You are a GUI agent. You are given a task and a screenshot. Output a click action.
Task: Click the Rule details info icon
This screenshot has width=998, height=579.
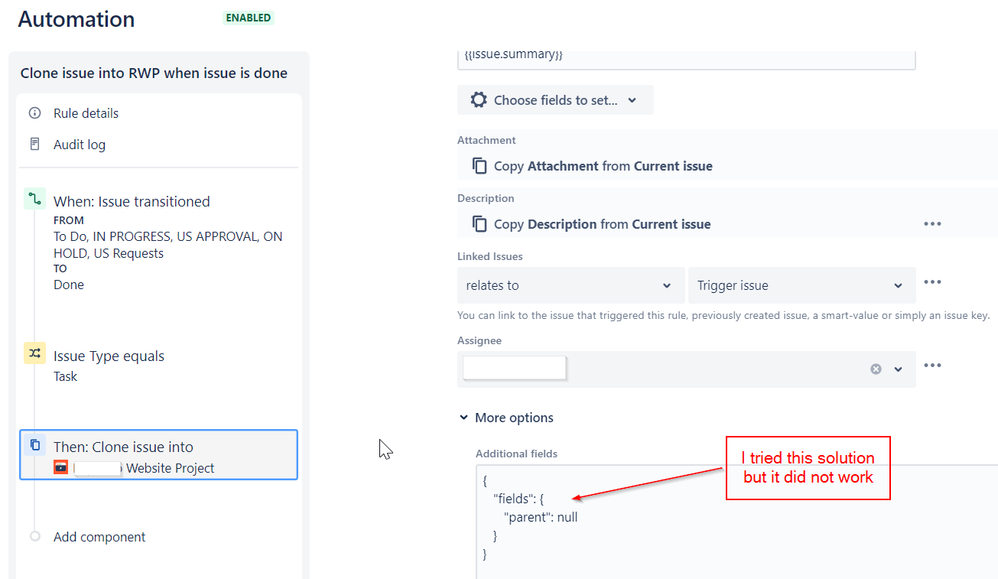35,112
